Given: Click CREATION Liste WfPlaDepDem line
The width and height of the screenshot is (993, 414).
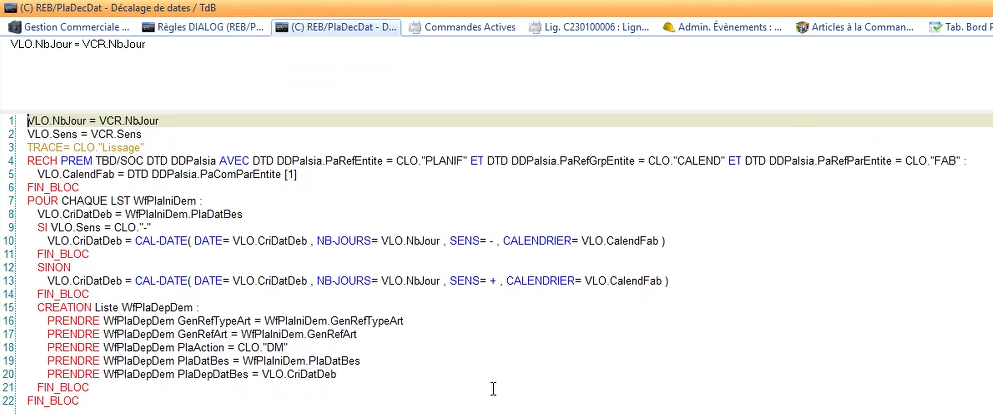Looking at the screenshot, I should (x=116, y=307).
